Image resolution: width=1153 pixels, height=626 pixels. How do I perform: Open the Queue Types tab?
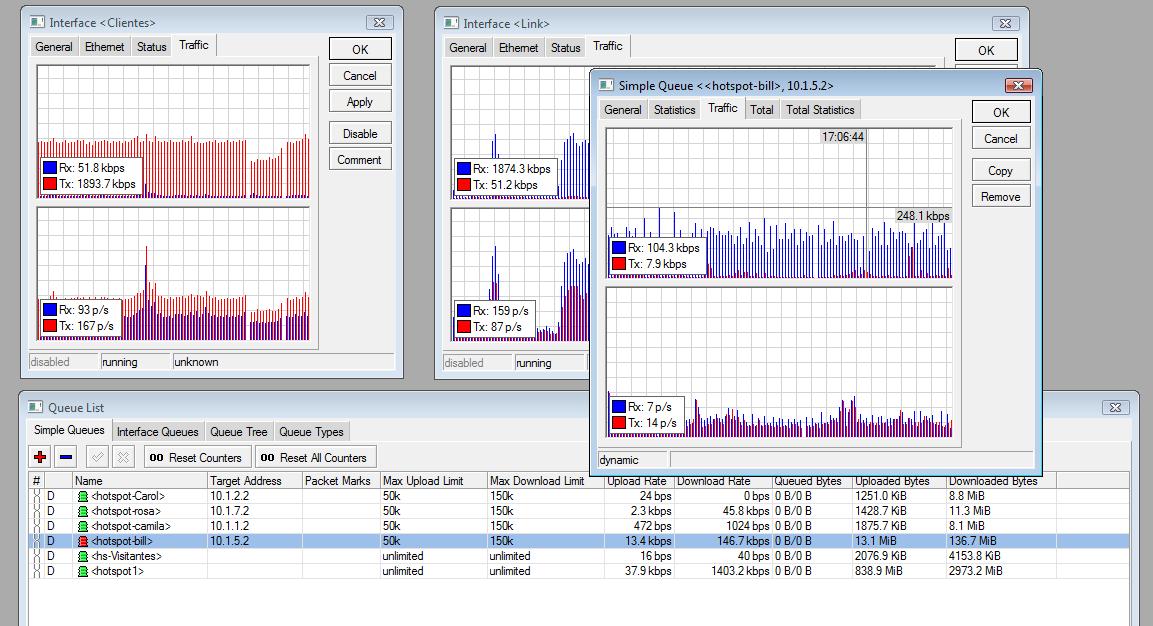311,432
